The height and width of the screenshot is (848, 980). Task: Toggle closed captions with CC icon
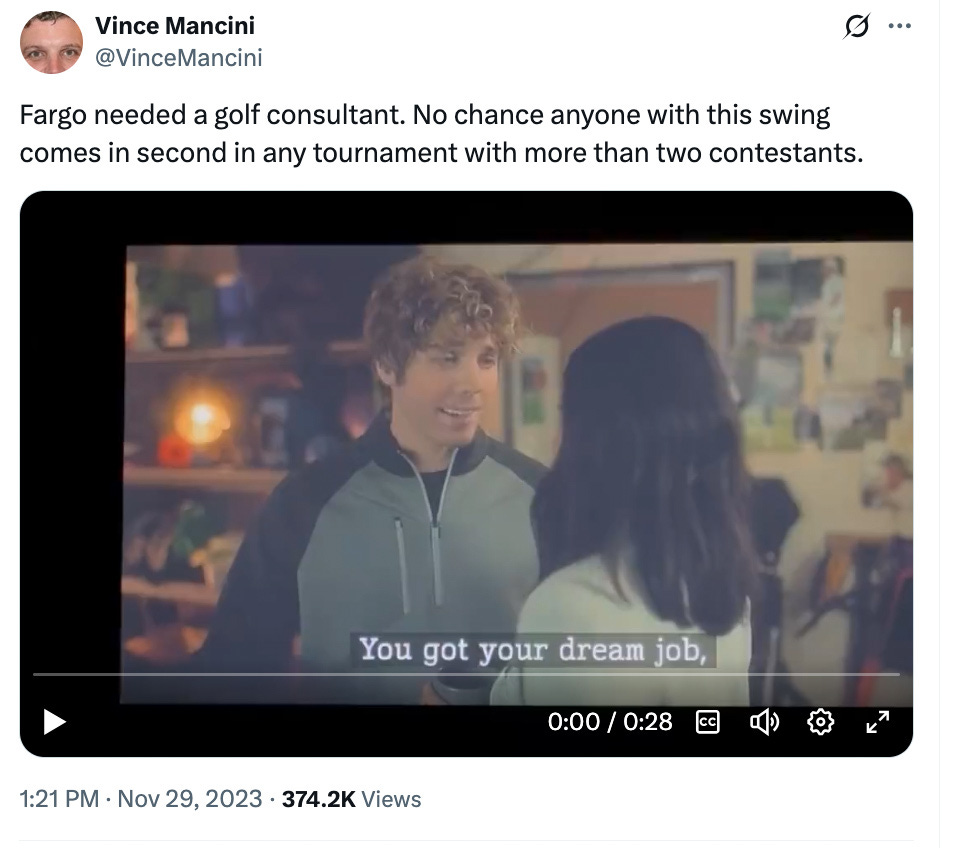click(x=708, y=722)
